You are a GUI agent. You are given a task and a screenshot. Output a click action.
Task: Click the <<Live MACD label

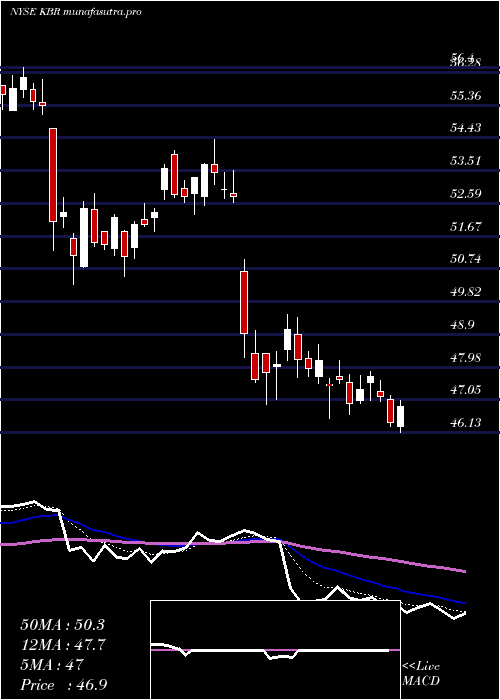[421, 674]
